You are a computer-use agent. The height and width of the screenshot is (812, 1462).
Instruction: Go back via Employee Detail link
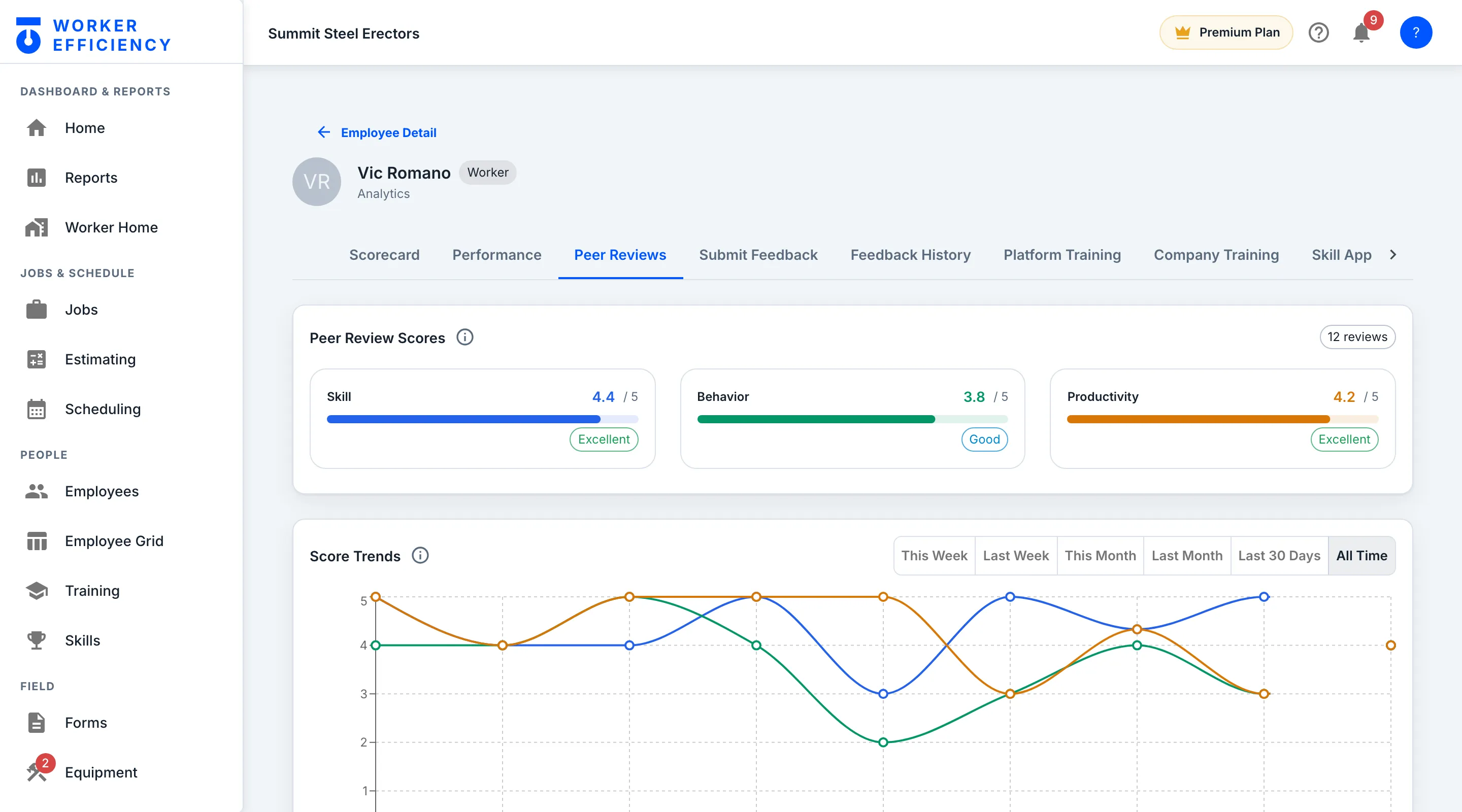[388, 132]
